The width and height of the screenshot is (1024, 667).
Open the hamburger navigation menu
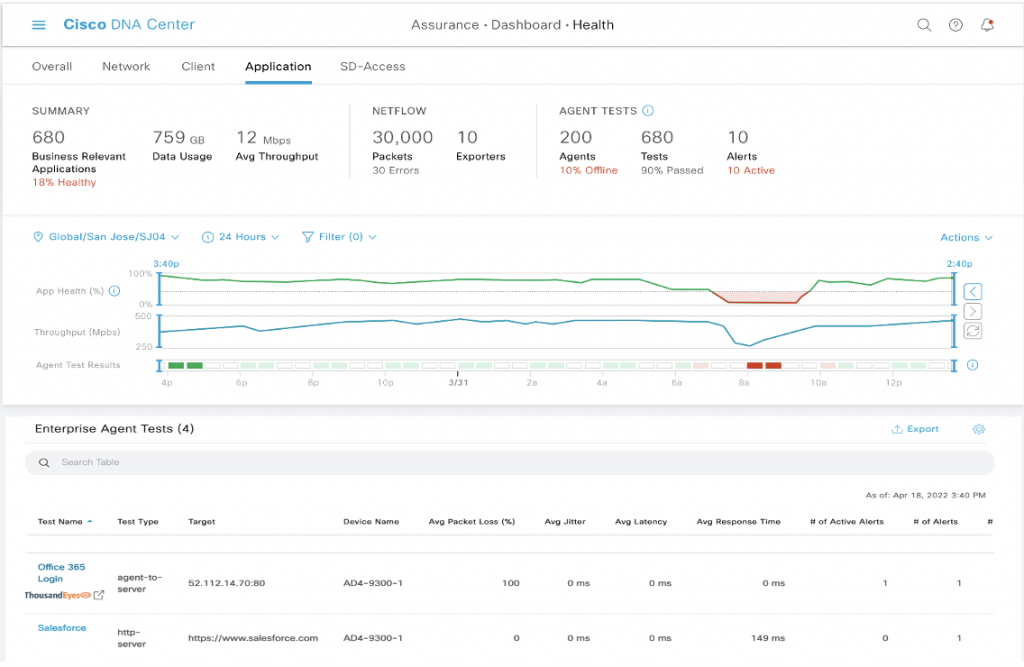tap(39, 25)
